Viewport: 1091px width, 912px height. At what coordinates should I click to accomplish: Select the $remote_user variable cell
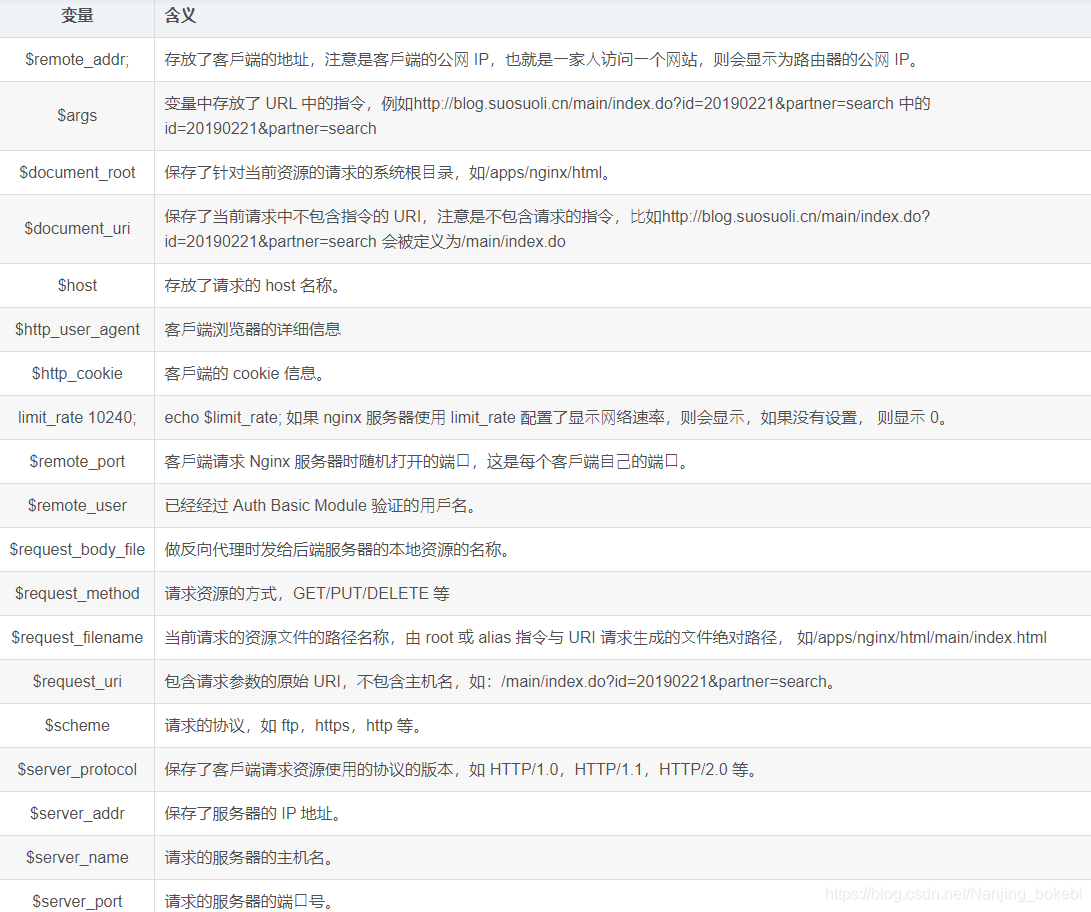77,505
